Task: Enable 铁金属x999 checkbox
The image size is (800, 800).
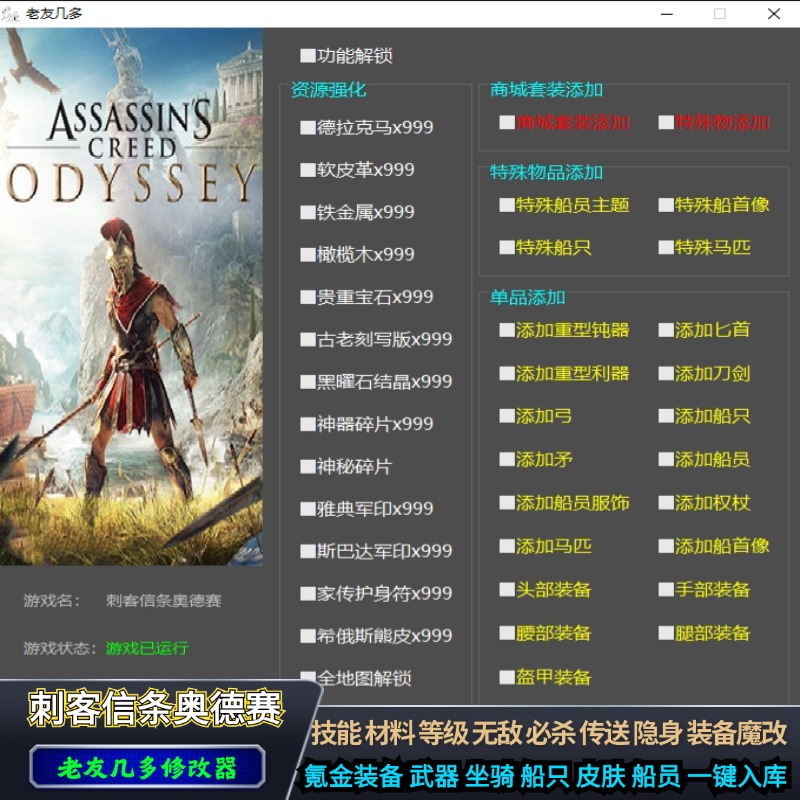Action: point(308,212)
